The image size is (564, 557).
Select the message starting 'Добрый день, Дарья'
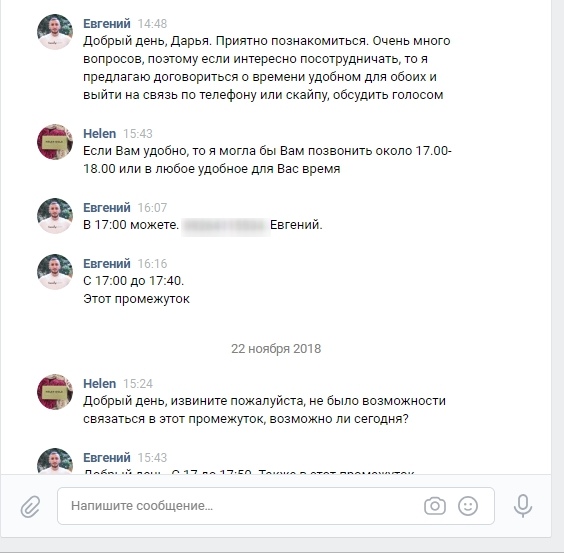(267, 68)
